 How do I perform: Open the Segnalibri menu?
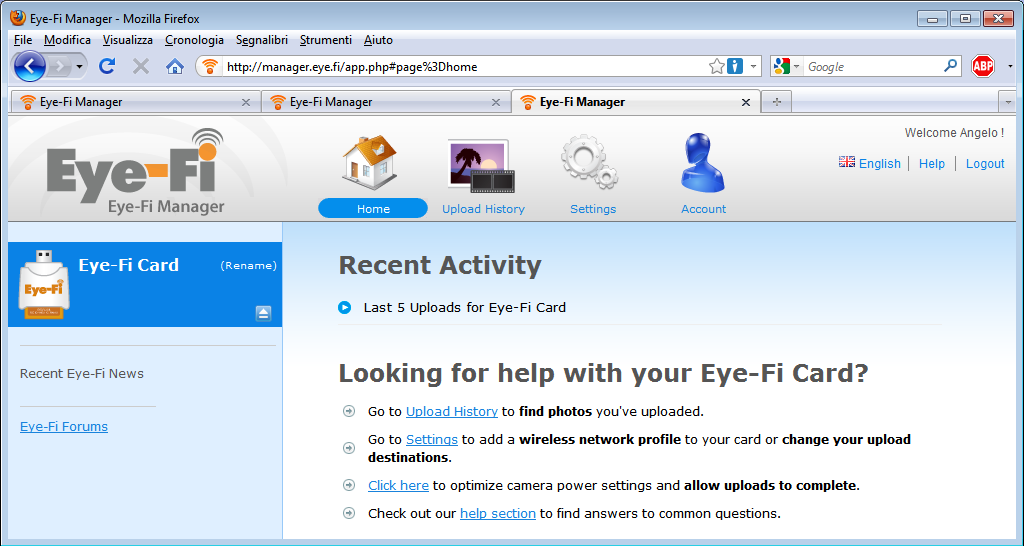pos(262,40)
